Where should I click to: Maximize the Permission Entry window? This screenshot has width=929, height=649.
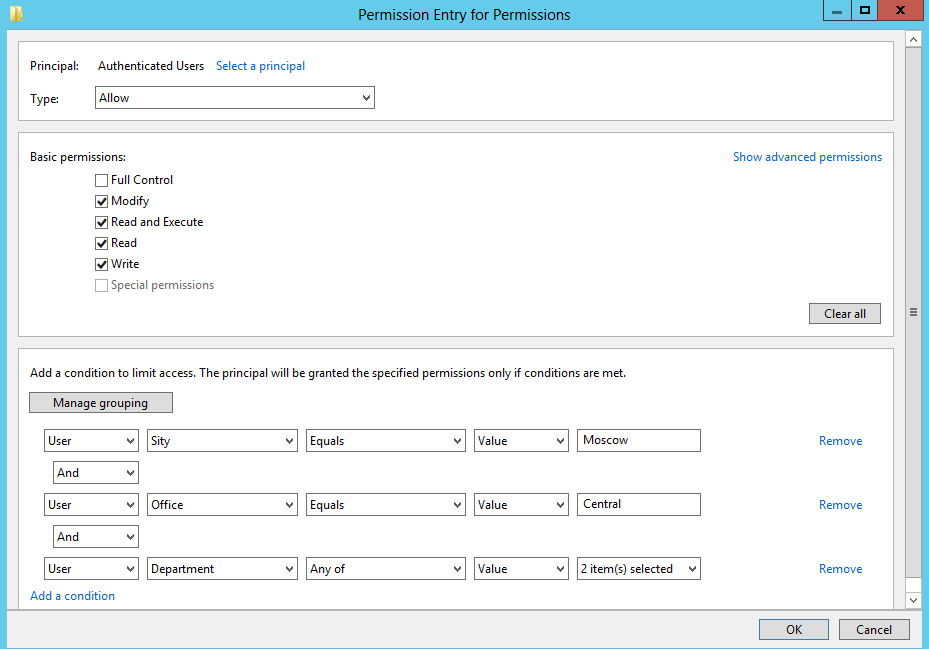pos(864,11)
